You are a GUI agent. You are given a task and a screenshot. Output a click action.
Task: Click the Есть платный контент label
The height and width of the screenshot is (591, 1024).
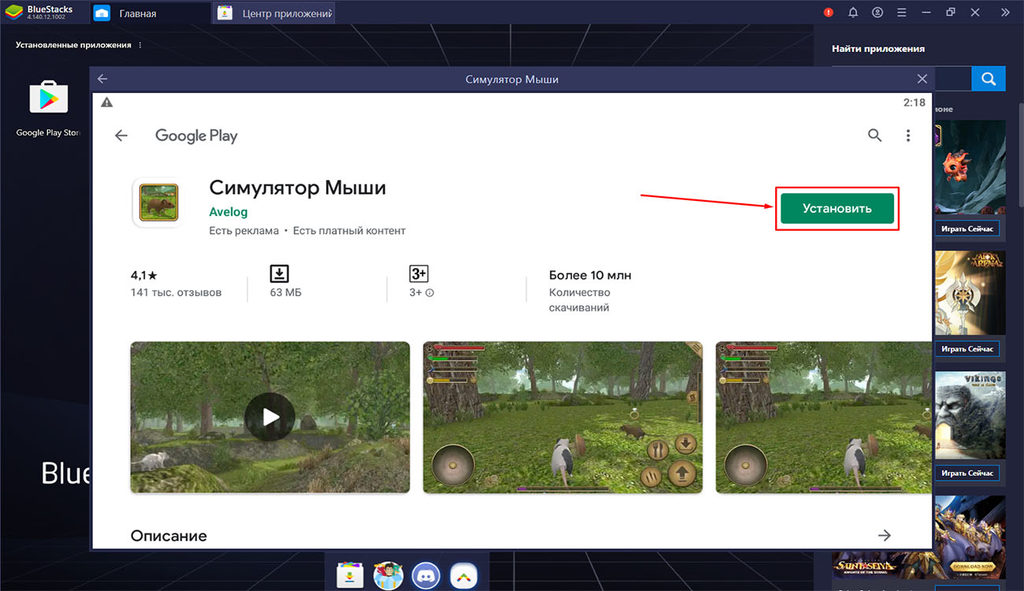click(349, 231)
